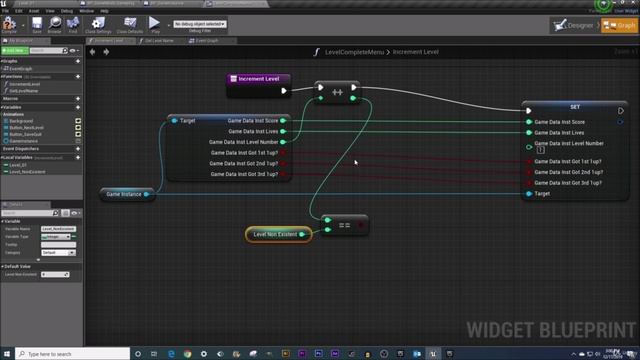640x360 pixels.
Task: Click the Save toolbar icon
Action: click(37, 24)
